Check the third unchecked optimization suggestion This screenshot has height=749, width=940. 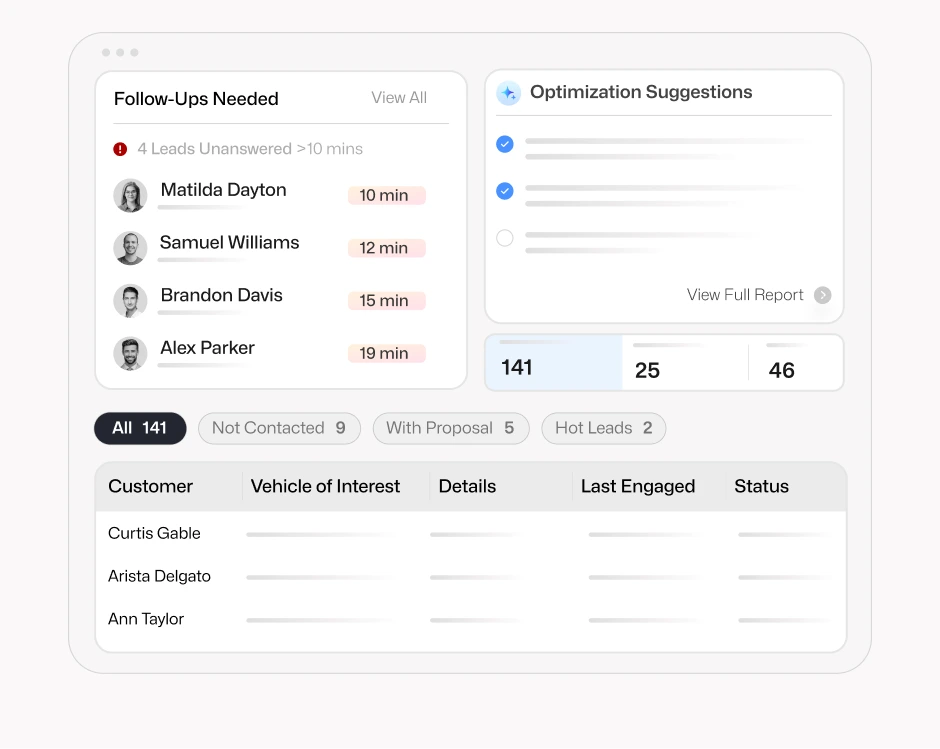tap(505, 238)
